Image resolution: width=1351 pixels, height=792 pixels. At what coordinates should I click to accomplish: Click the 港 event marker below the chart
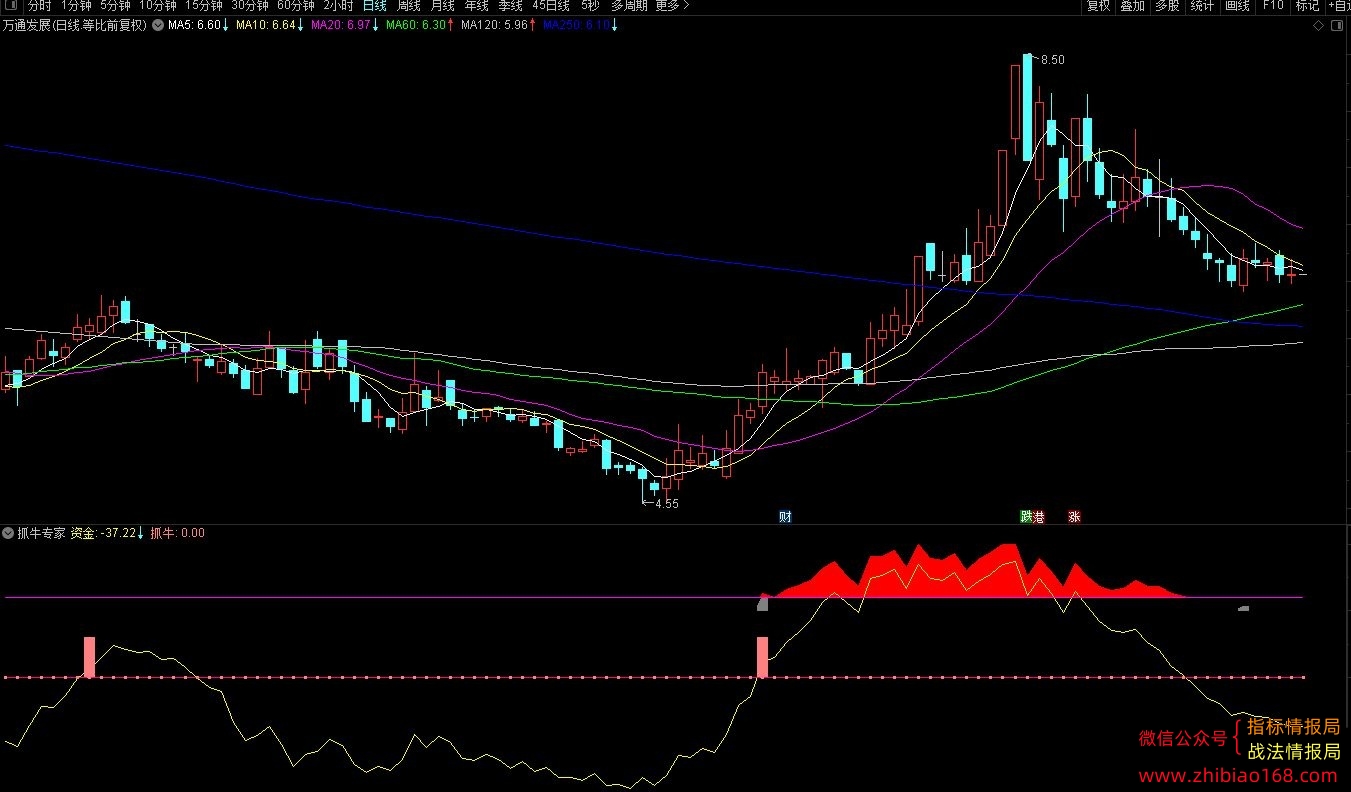point(1038,517)
